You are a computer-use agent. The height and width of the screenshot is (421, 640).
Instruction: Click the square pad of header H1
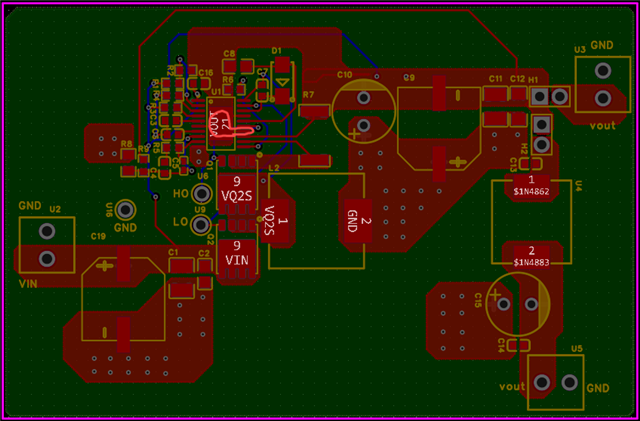point(540,97)
